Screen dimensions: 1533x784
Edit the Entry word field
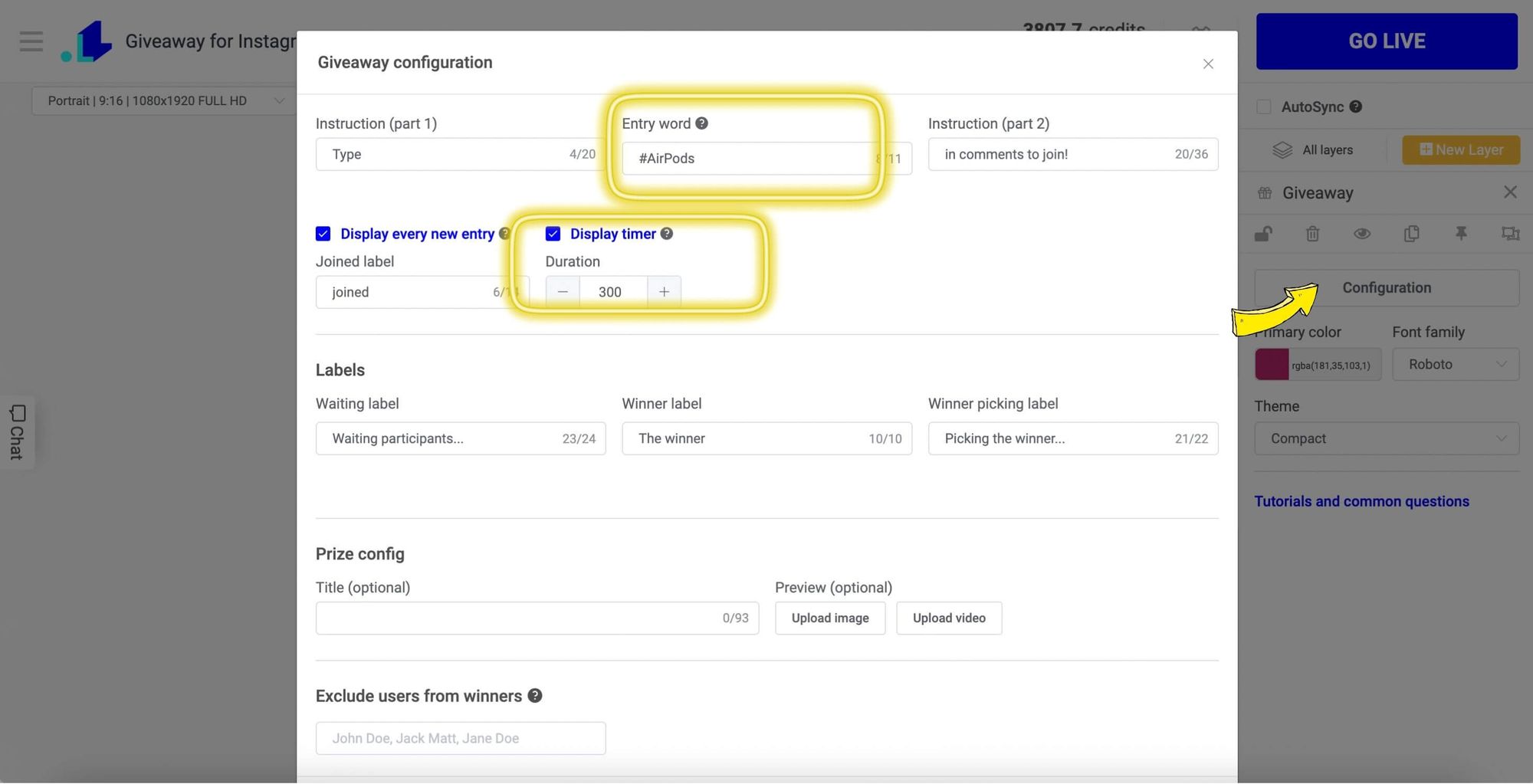coord(766,158)
